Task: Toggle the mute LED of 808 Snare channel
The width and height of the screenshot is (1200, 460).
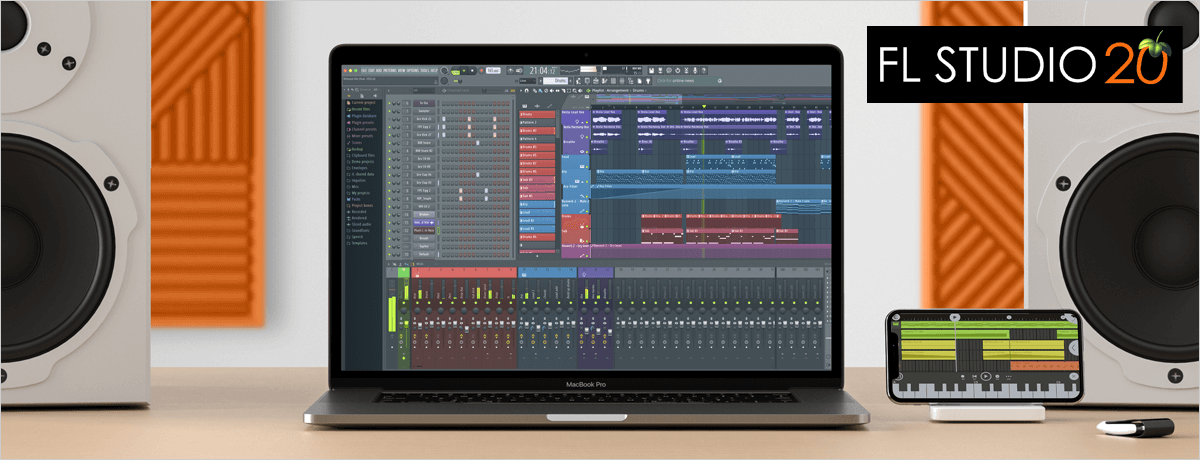Action: [x=389, y=142]
